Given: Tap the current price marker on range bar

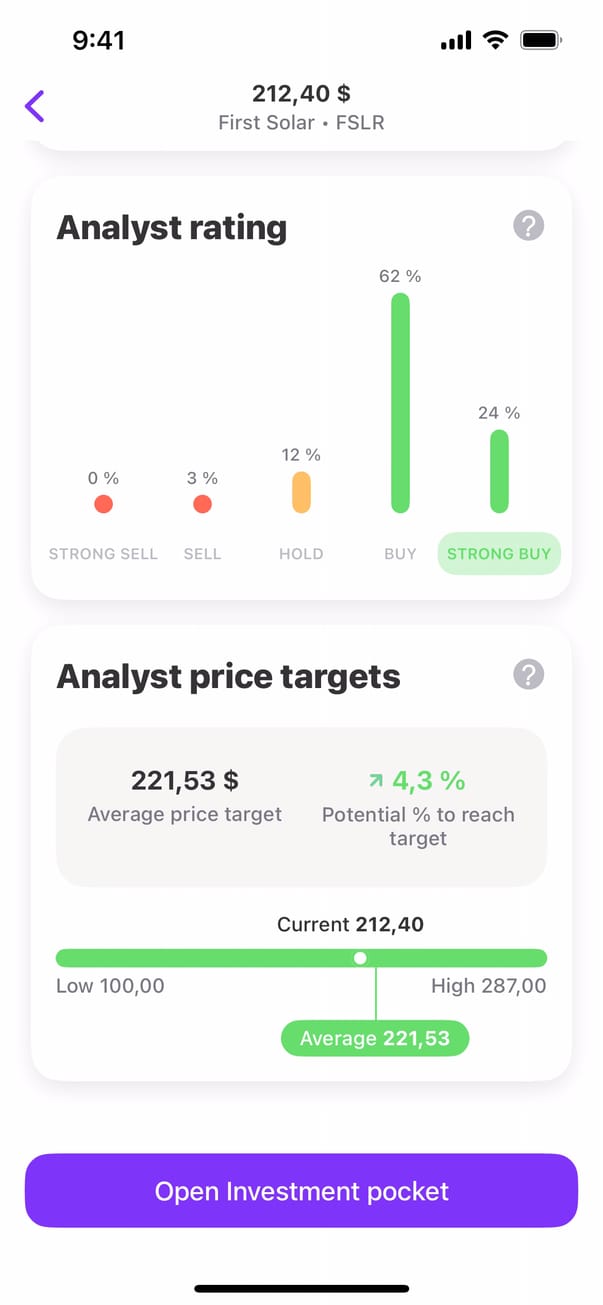Looking at the screenshot, I should (360, 958).
